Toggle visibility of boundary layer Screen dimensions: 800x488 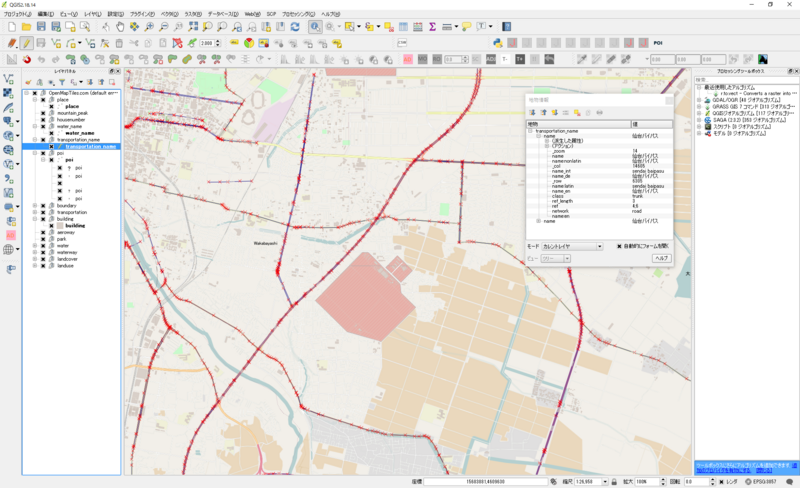[x=43, y=206]
